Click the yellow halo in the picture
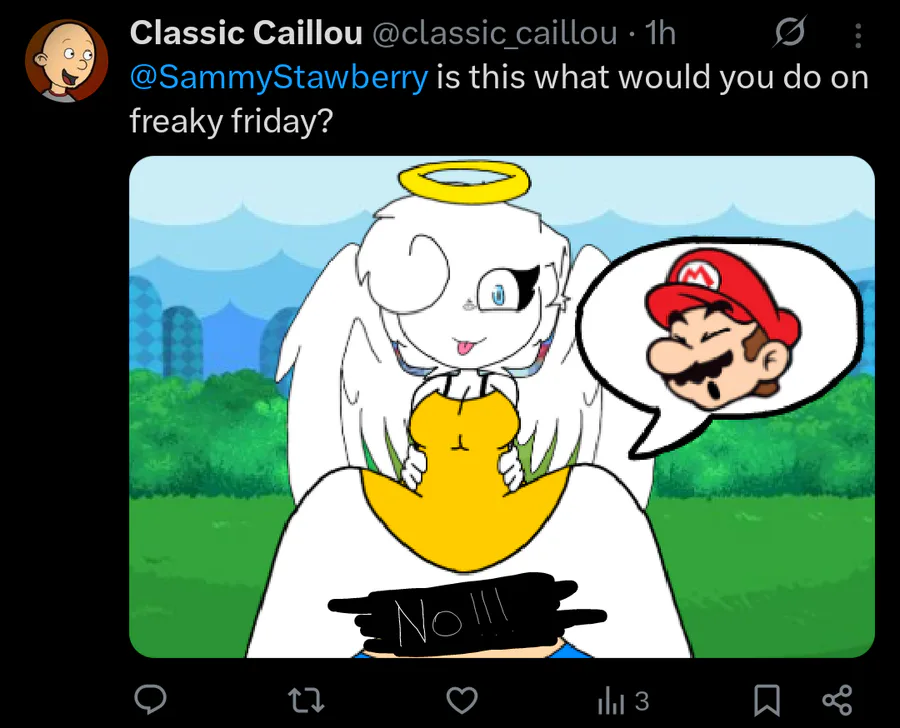This screenshot has height=728, width=900. [465, 182]
